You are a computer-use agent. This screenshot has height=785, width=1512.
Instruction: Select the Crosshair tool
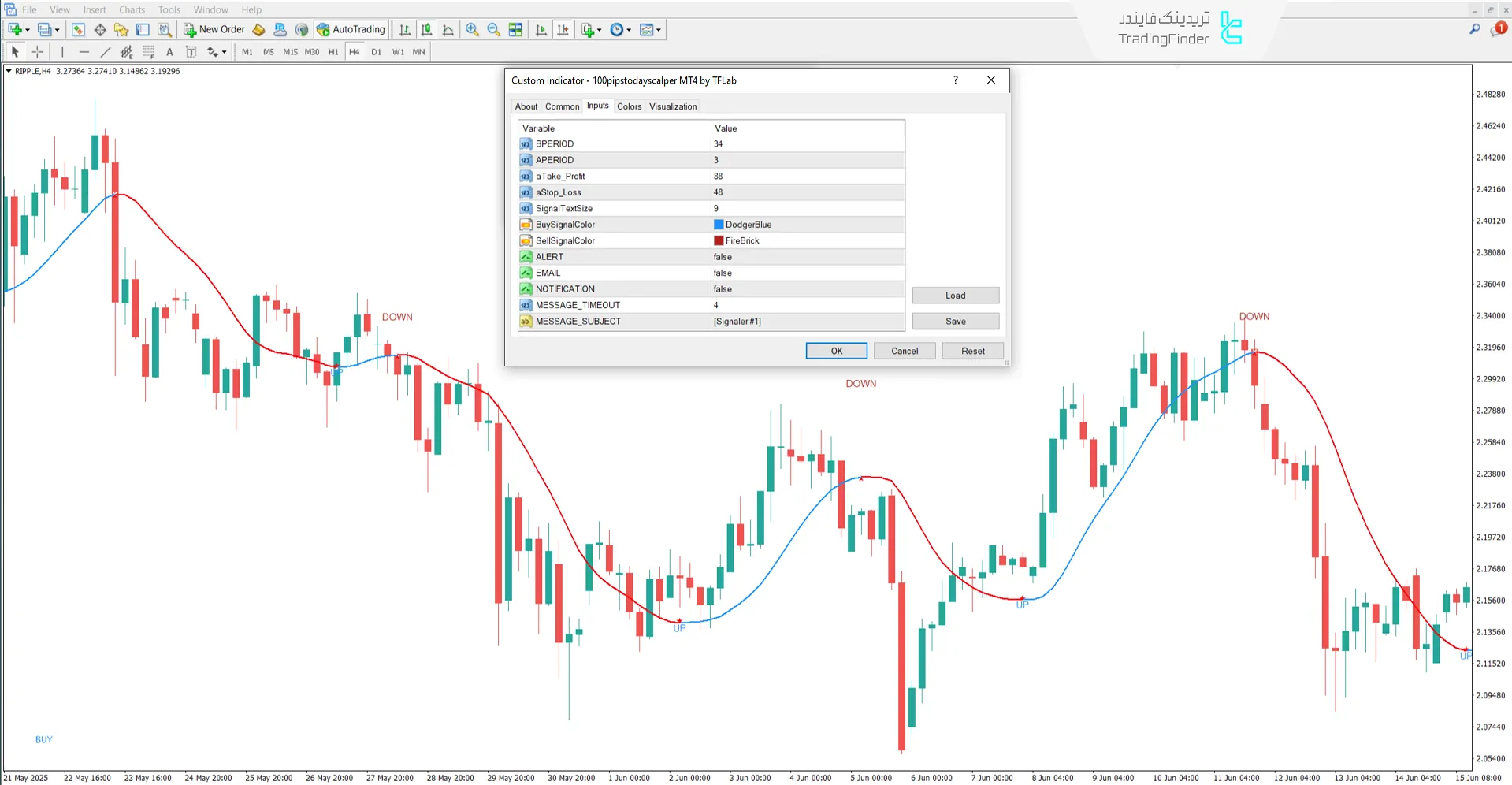click(x=36, y=52)
